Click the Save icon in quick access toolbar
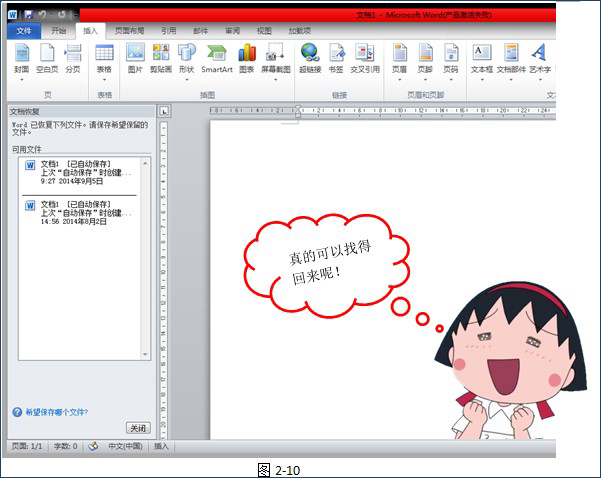The height and width of the screenshot is (478, 601). [x=28, y=15]
